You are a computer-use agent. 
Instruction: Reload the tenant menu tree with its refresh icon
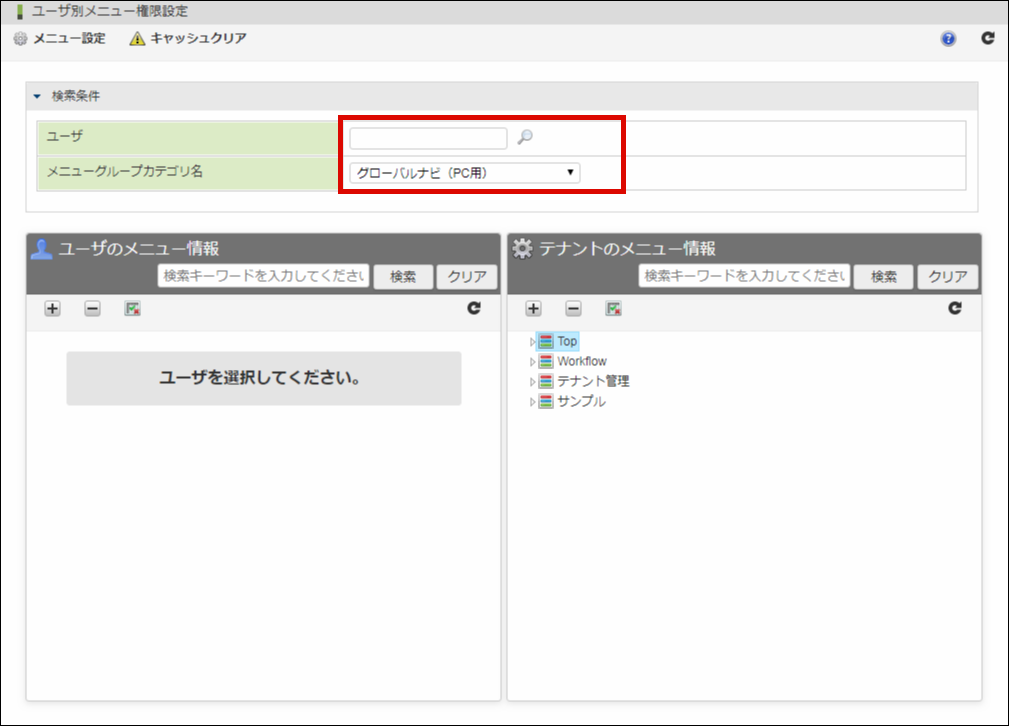click(955, 309)
